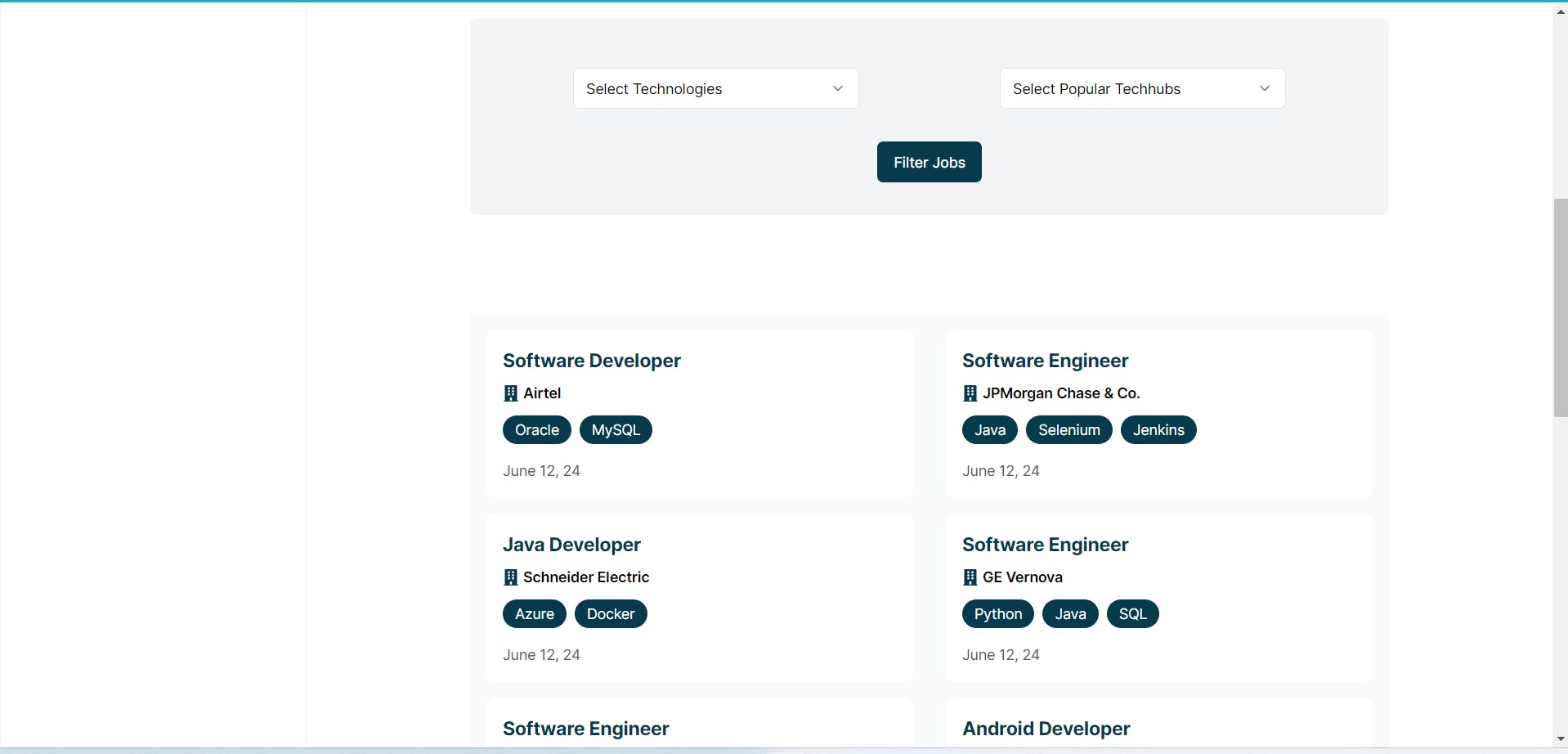Viewport: 1568px width, 754px height.
Task: Click the scrollbar down arrow
Action: click(1561, 739)
